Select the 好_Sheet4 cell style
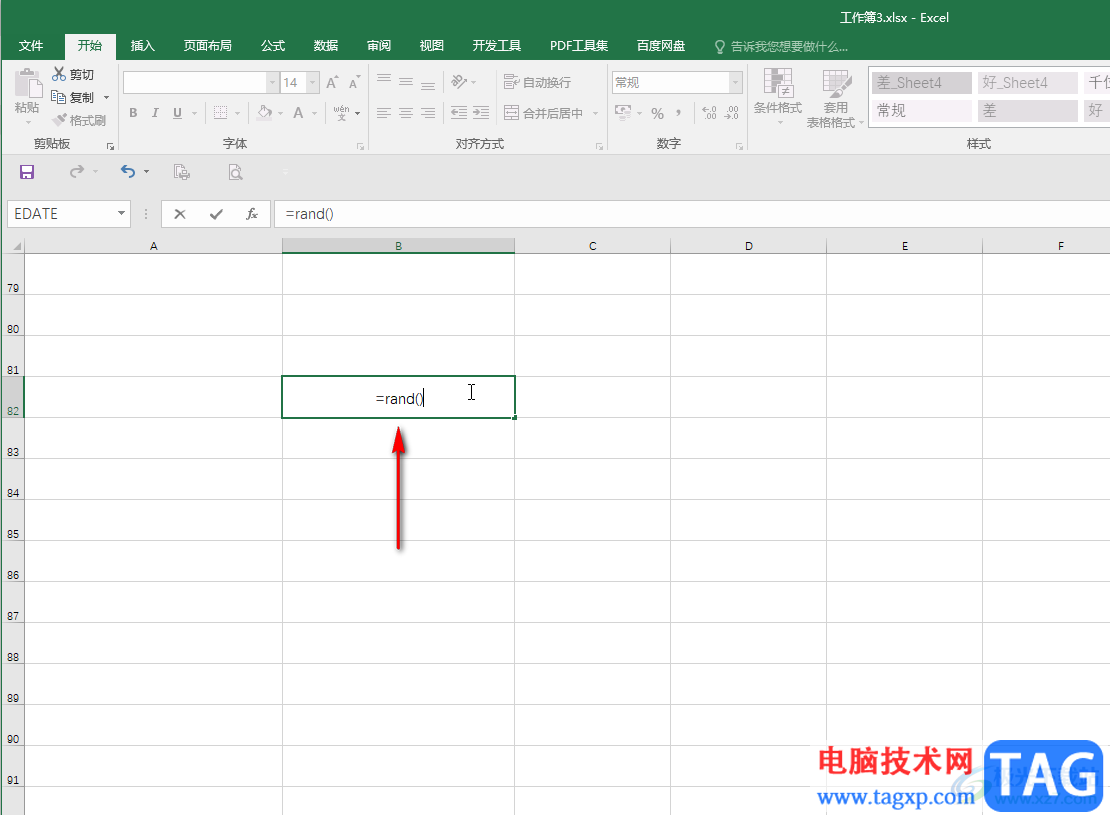This screenshot has height=815, width=1110. [x=1028, y=83]
